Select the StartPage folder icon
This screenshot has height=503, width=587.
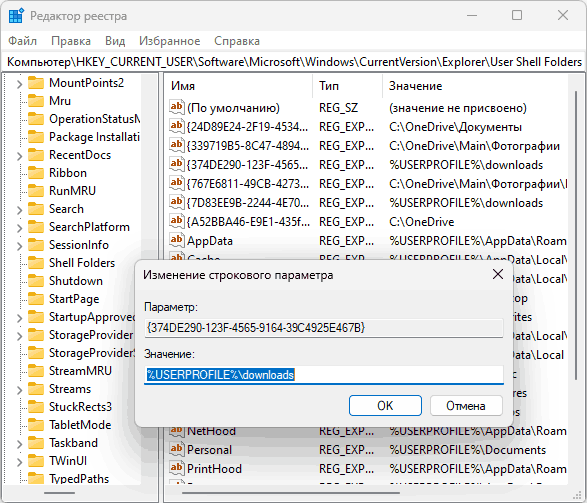coord(36,298)
